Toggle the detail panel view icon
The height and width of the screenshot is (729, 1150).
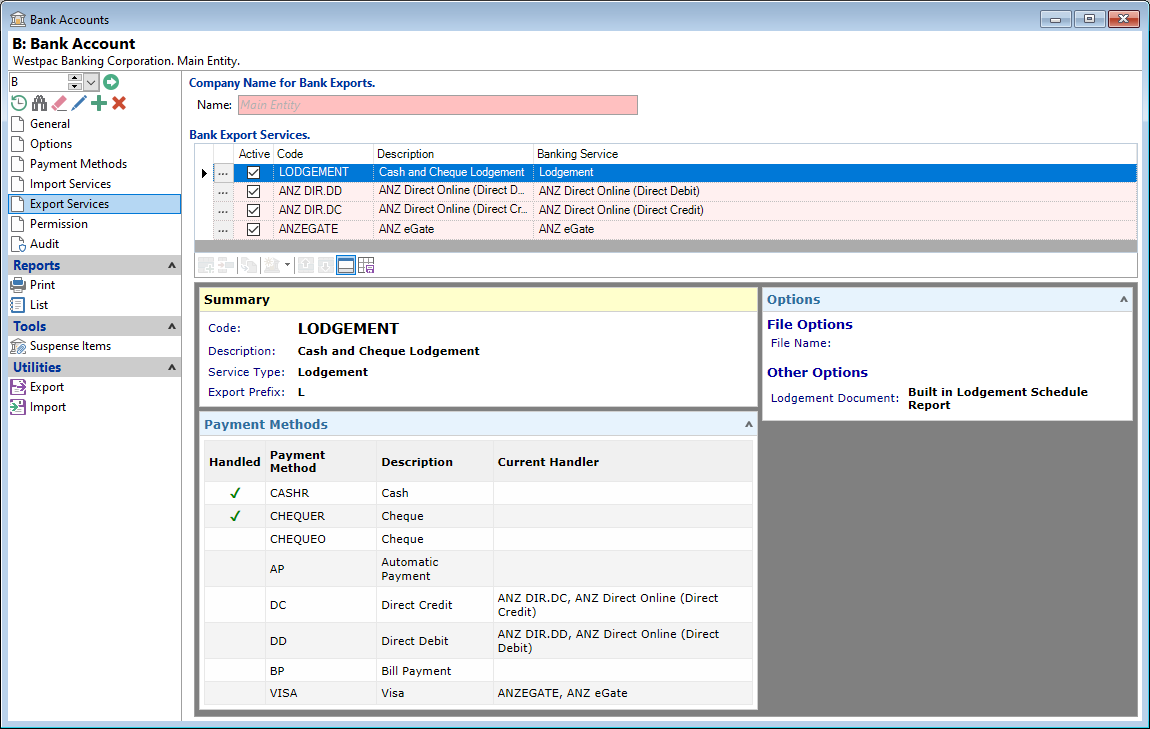346,265
